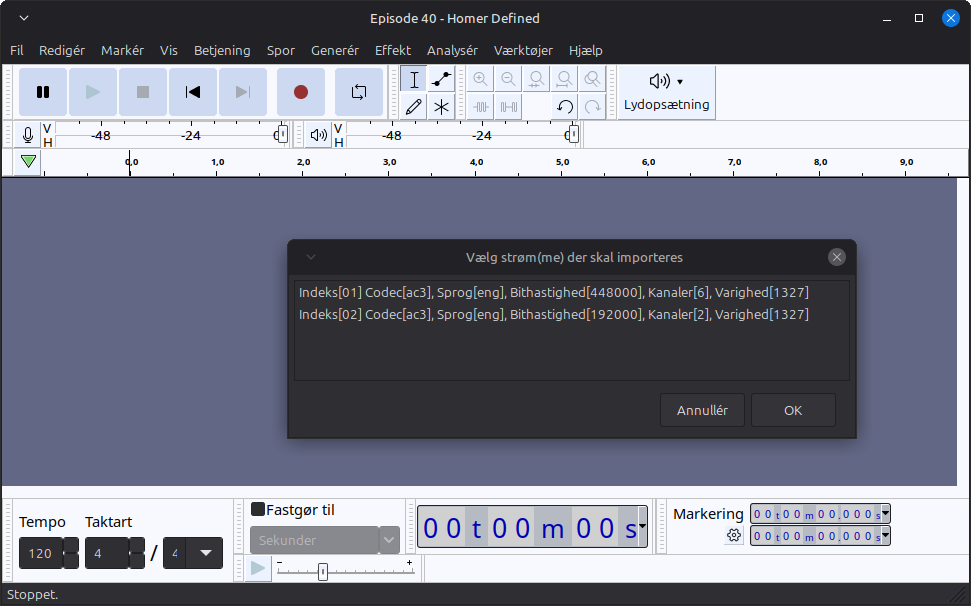Screen dimensions: 971x606
Task: Select the Indeks[02] 2-channel stream
Action: pos(553,314)
